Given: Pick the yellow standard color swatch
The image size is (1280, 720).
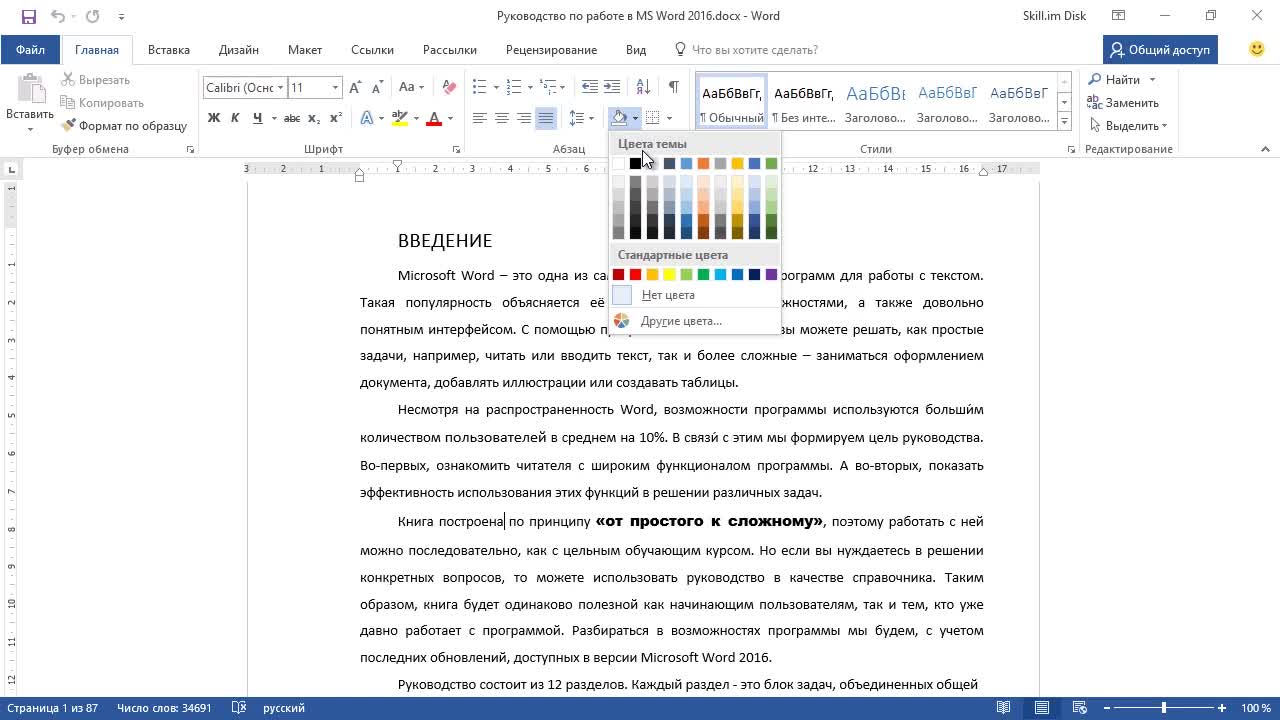Looking at the screenshot, I should tap(669, 275).
